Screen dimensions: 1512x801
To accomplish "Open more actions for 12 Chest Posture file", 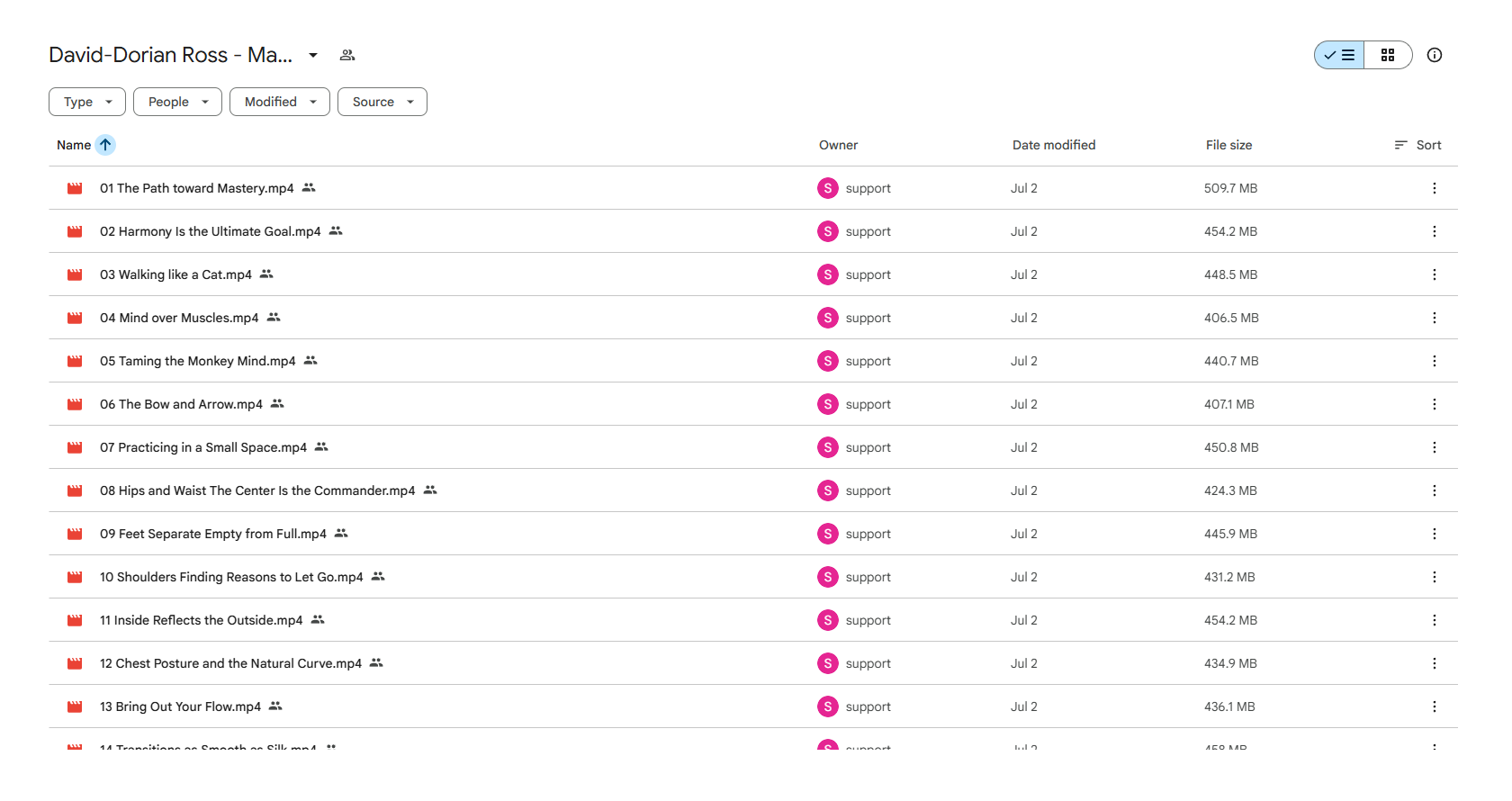I will 1435,663.
